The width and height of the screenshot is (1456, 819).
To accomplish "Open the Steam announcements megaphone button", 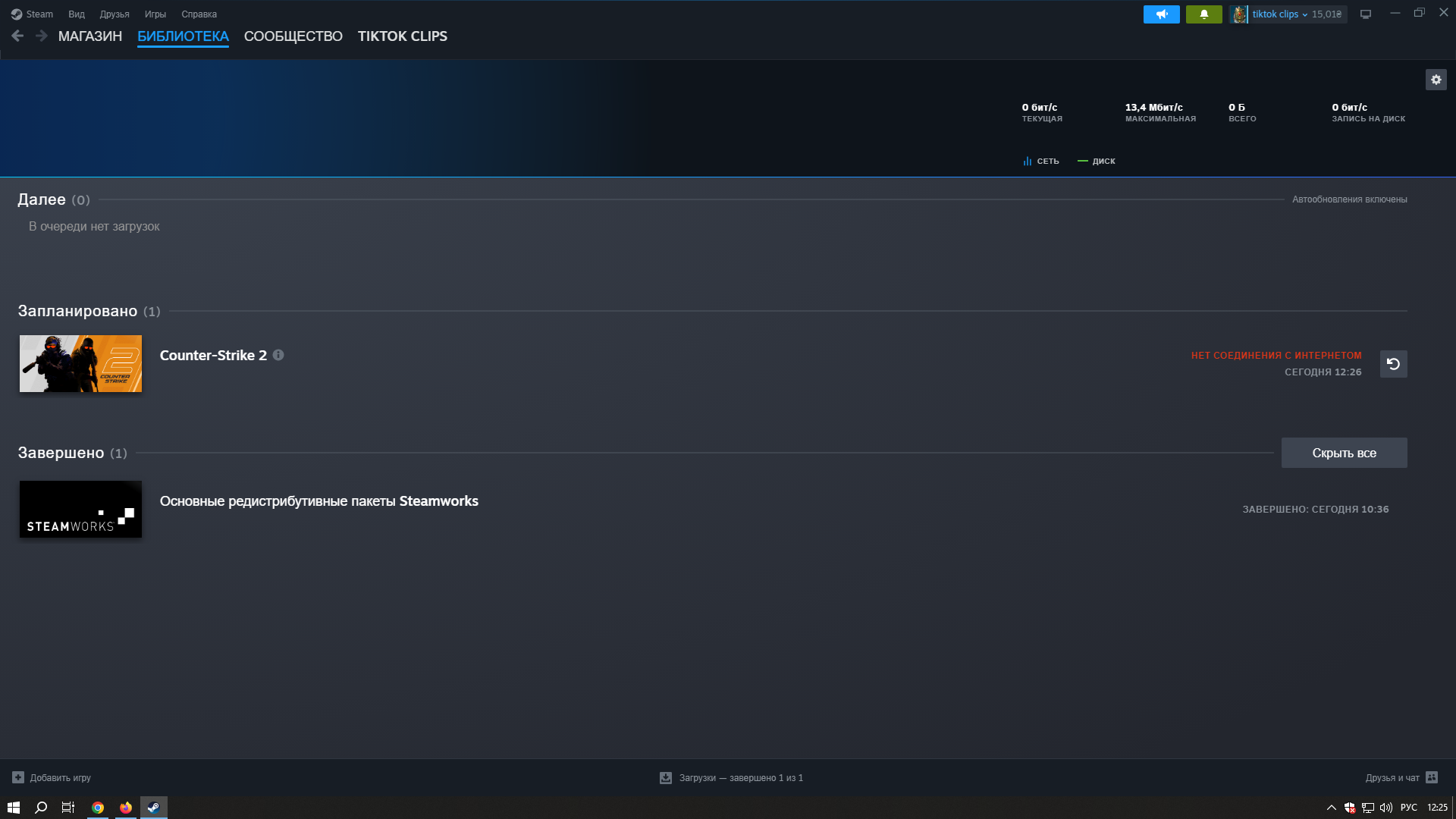I will (1161, 14).
